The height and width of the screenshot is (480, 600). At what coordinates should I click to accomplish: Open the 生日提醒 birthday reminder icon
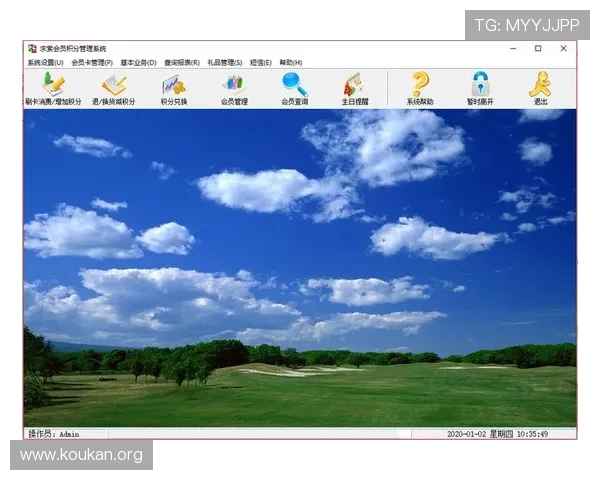pos(355,88)
